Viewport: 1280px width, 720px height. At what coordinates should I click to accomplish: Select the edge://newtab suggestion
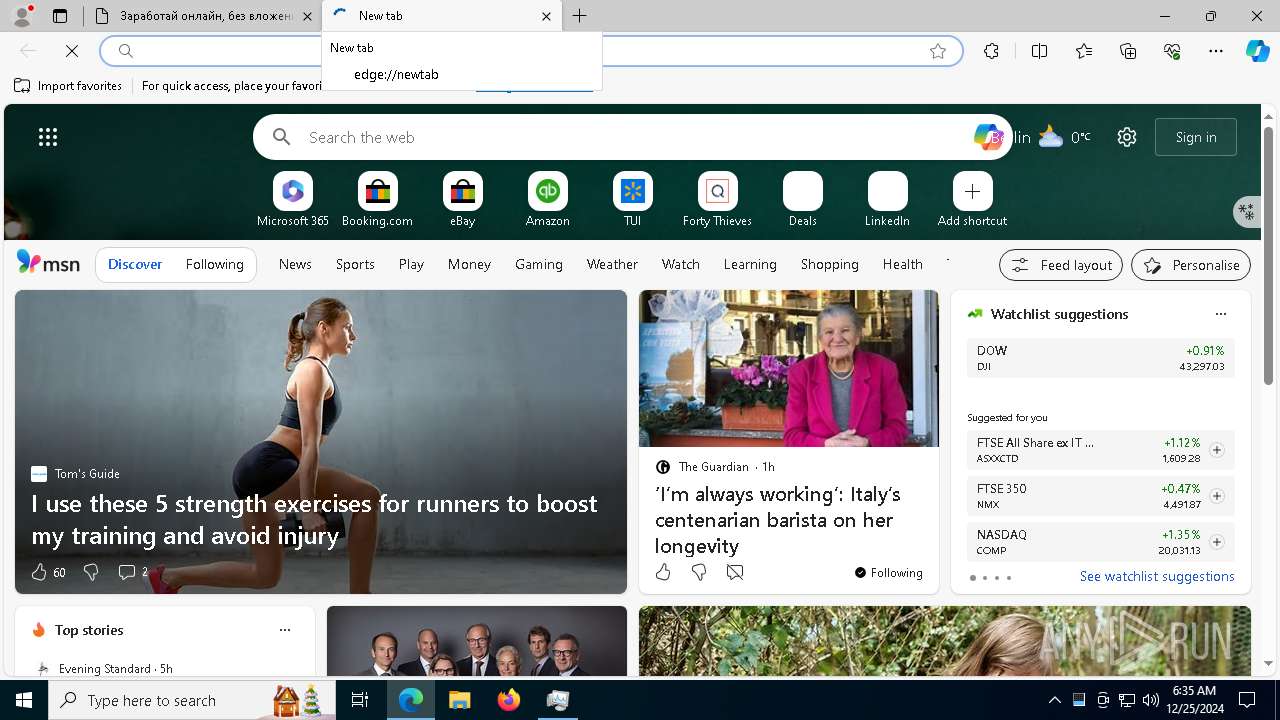tap(462, 74)
